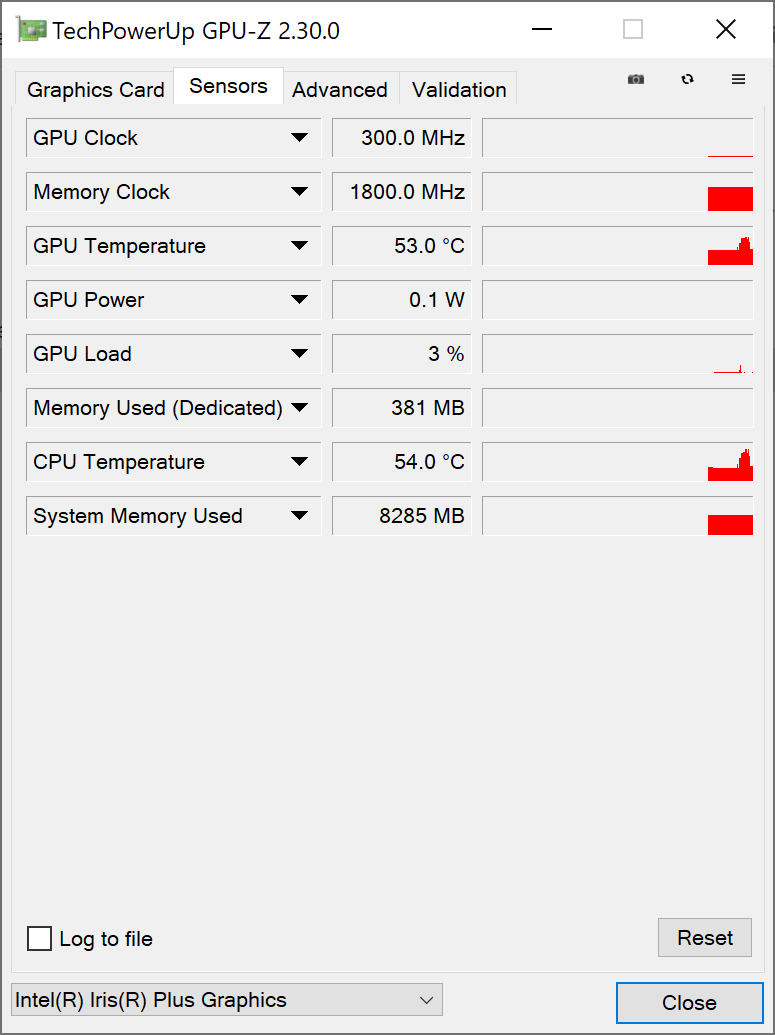
Task: Expand the GPU Clock sensor dropdown
Action: tap(299, 138)
